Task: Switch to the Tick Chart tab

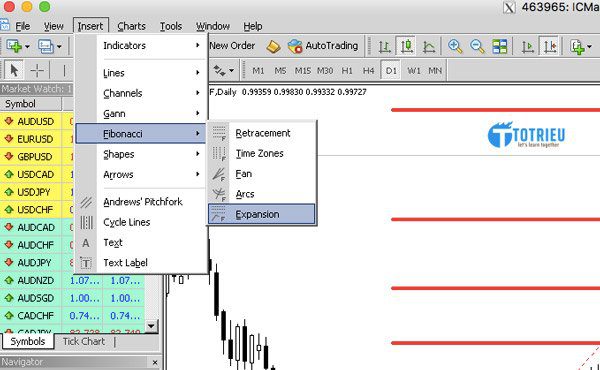Action: (84, 341)
